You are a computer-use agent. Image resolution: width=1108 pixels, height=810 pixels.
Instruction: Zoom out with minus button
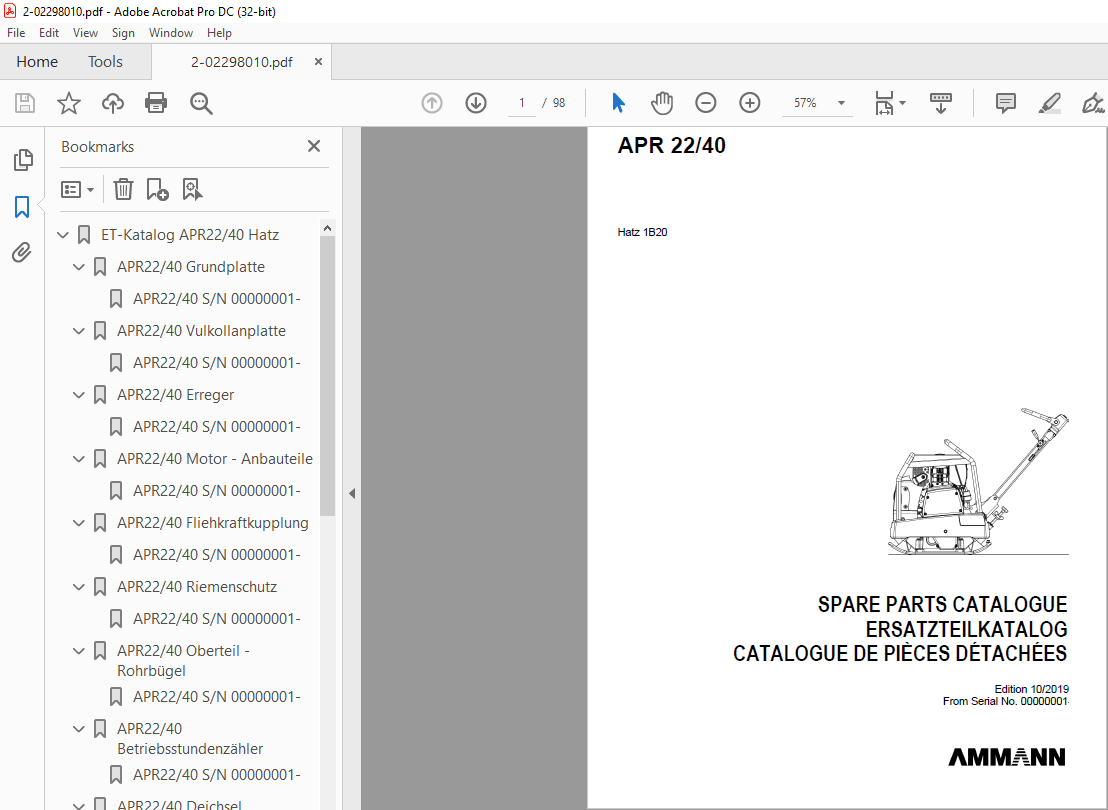(x=705, y=103)
